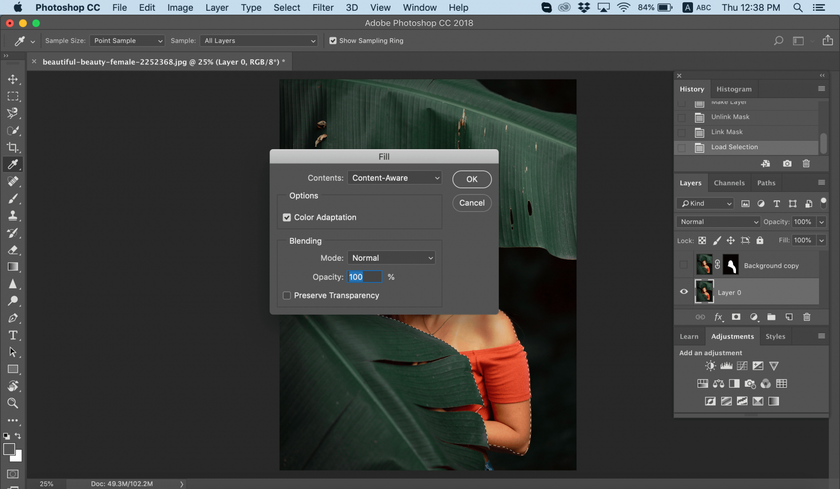Screen dimensions: 840x489
Task: Select the Gradient tool
Action: (x=13, y=267)
